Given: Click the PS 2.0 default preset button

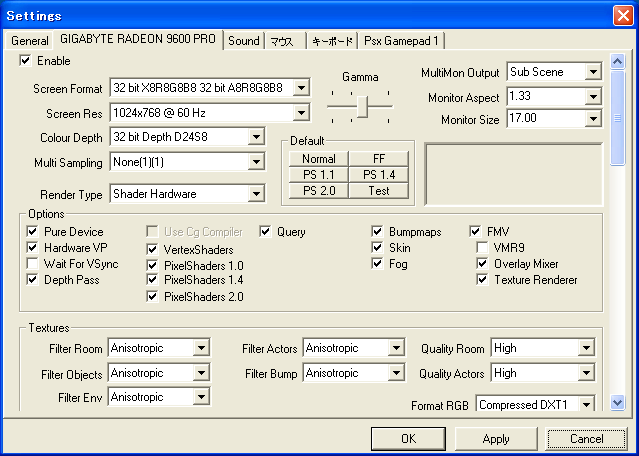Looking at the screenshot, I should [x=318, y=190].
